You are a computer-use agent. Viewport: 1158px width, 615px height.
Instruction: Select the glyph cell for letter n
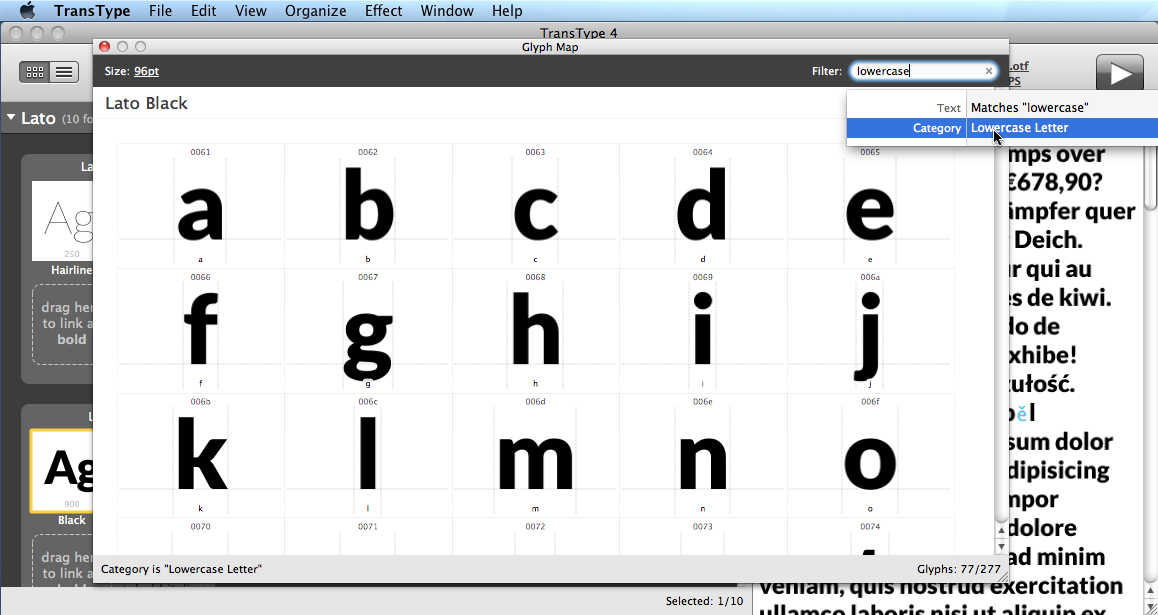703,456
